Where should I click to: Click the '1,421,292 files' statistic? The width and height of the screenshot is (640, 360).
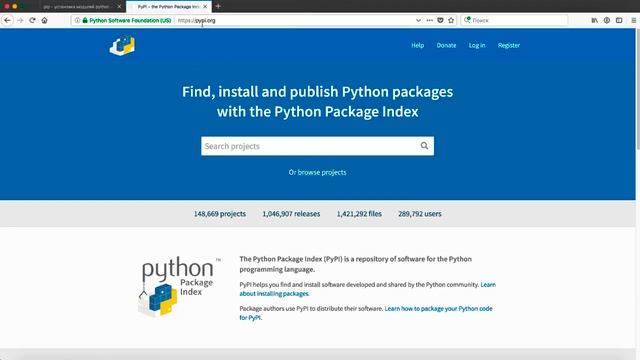(359, 214)
